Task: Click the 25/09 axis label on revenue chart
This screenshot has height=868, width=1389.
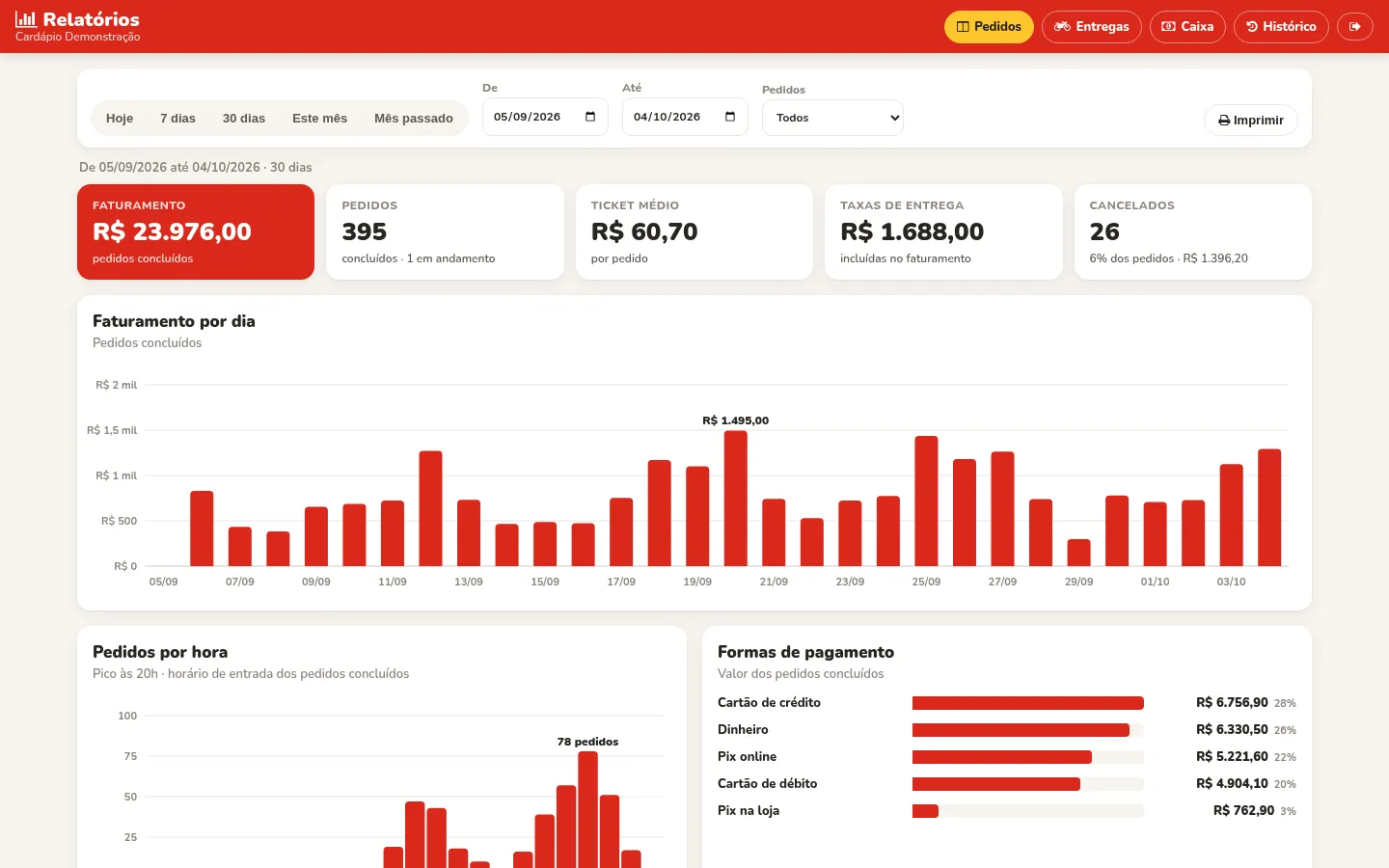Action: pos(926,582)
